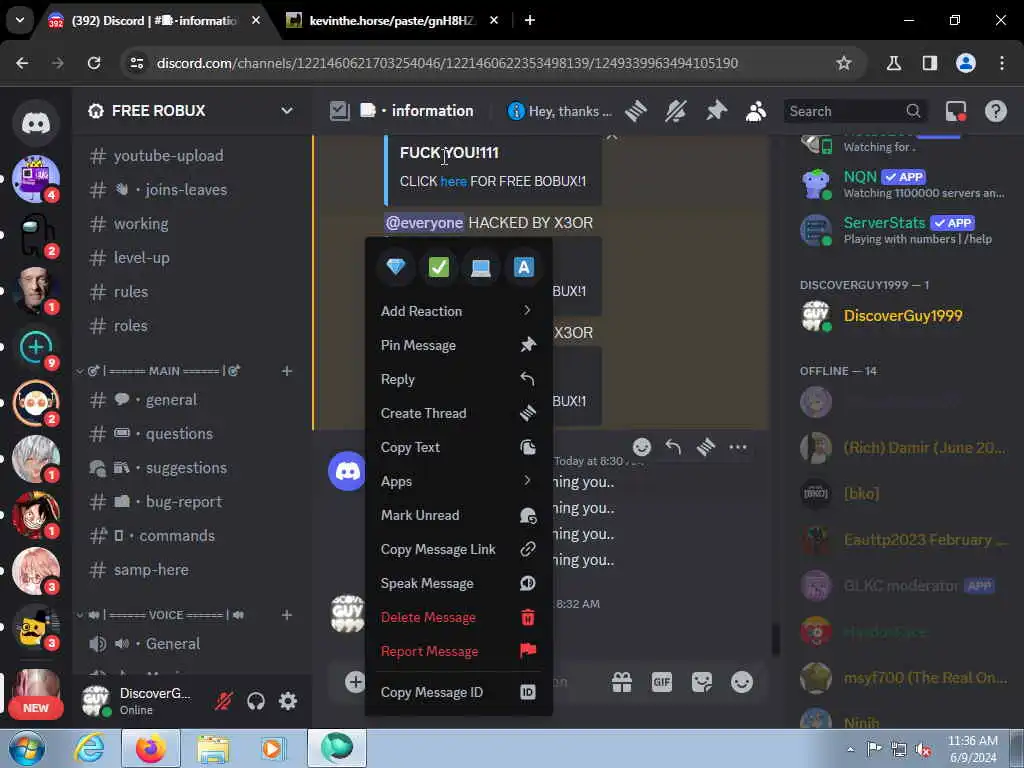Show pinned messages pin icon

click(716, 111)
